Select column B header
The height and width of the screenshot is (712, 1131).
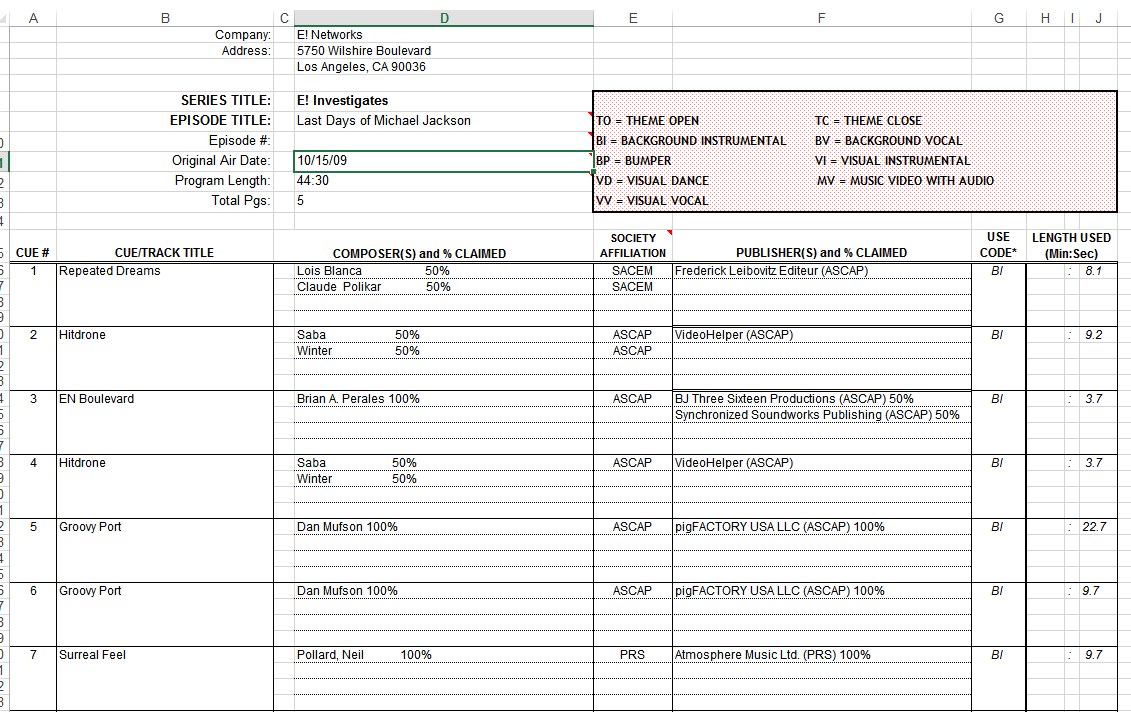tap(165, 18)
